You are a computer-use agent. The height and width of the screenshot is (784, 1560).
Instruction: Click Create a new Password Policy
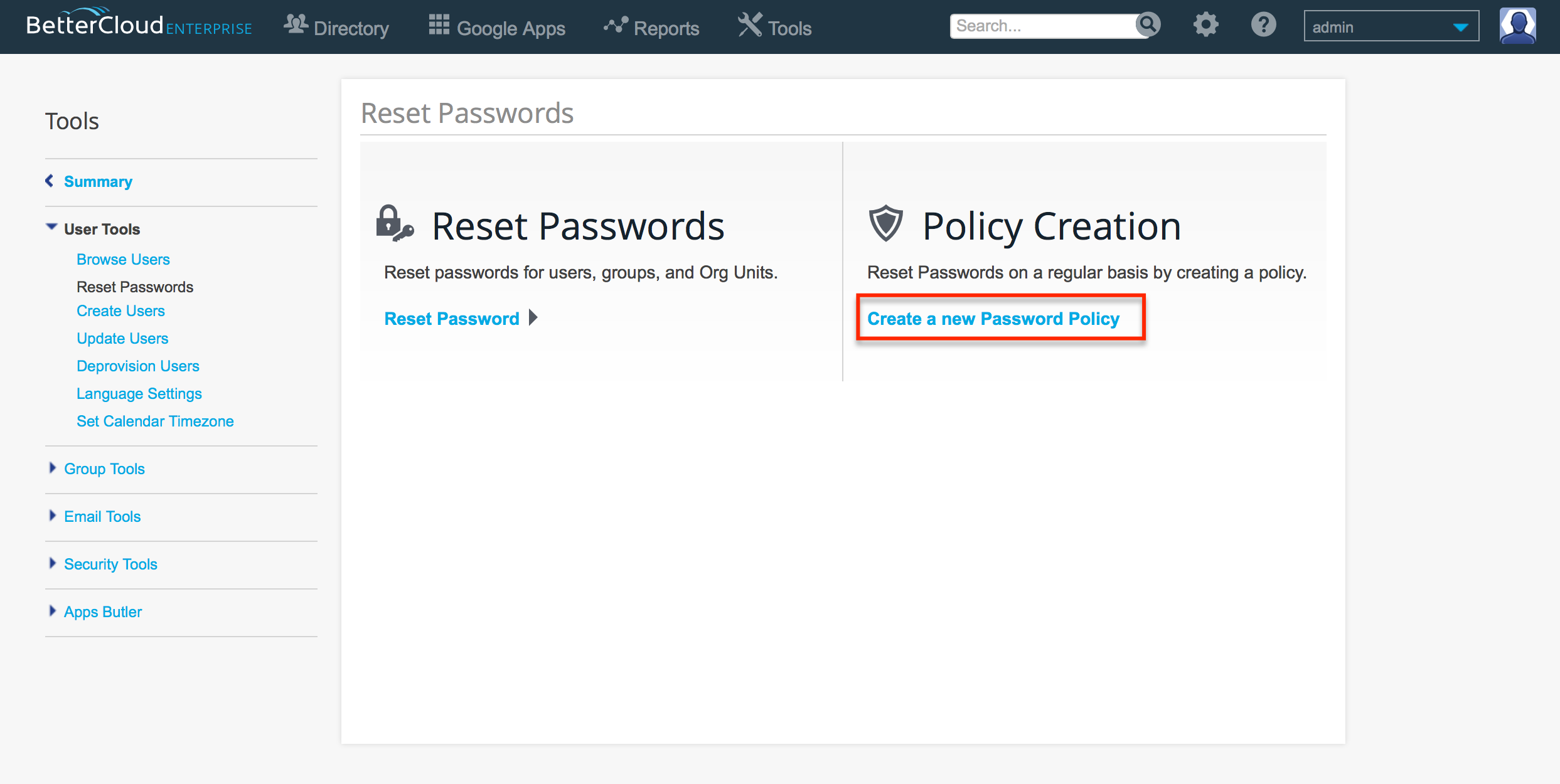(993, 319)
